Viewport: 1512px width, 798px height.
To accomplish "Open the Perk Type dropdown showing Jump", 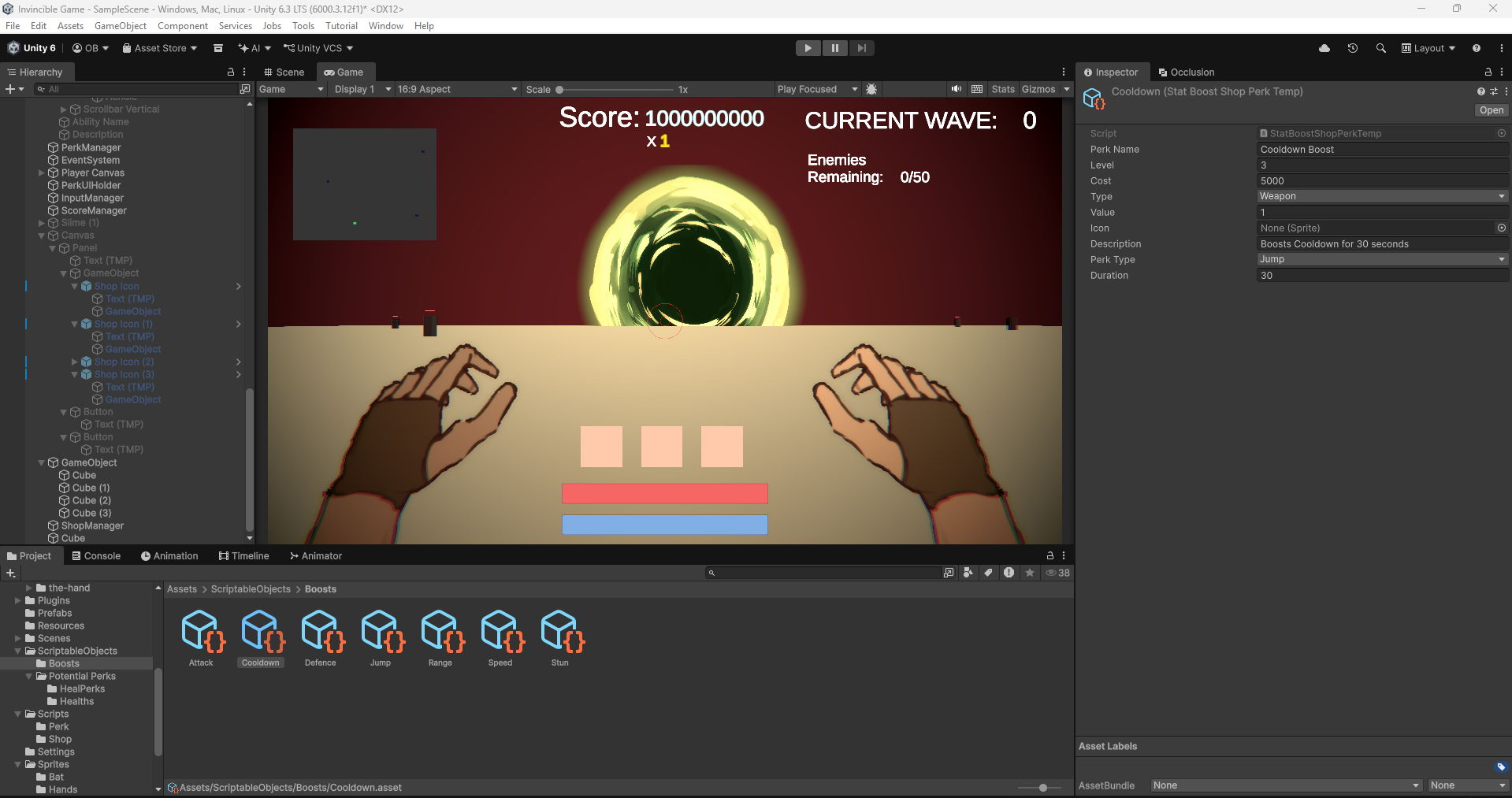I will 1383,259.
